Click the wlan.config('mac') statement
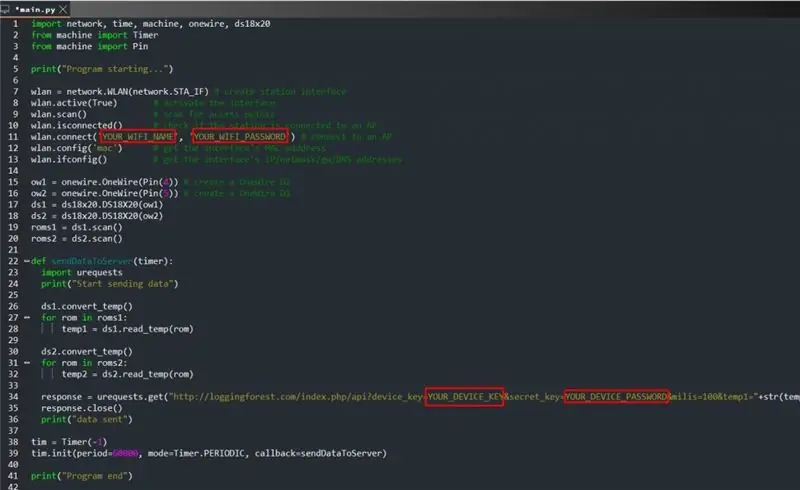This screenshot has width=800, height=490. tap(77, 148)
